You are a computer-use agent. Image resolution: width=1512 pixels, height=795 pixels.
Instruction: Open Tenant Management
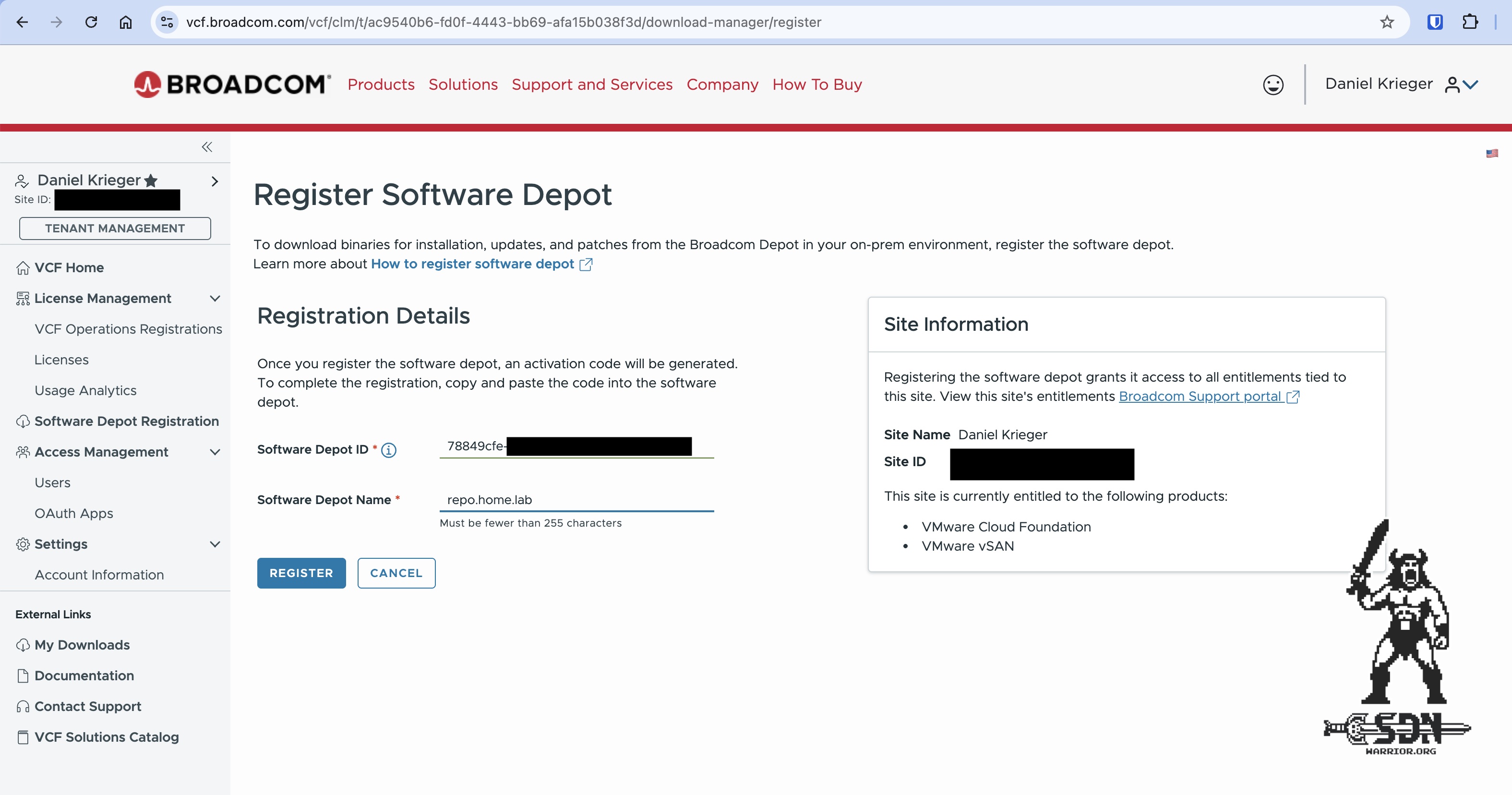tap(115, 229)
